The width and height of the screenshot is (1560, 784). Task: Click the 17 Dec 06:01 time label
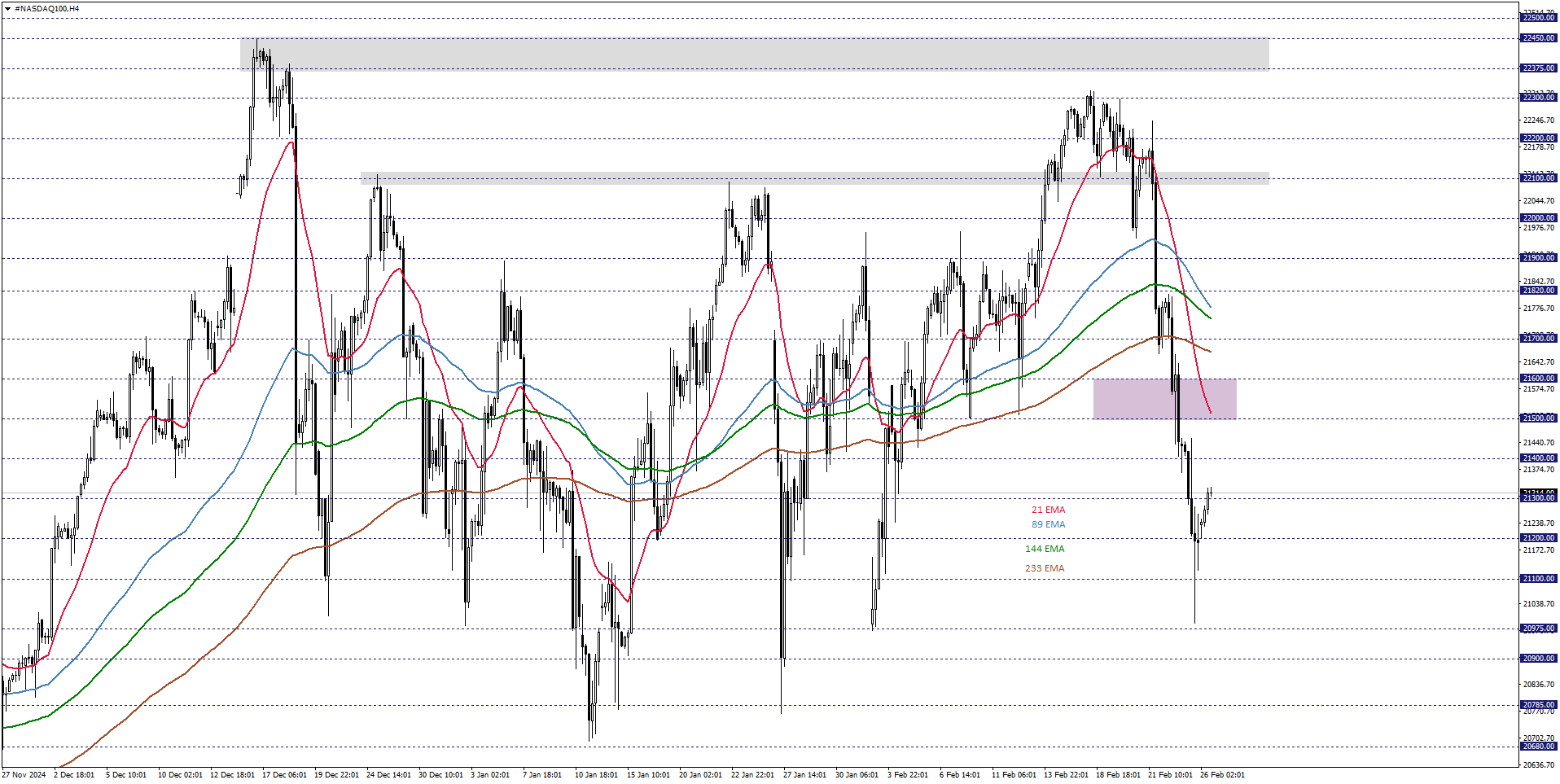coord(284,775)
